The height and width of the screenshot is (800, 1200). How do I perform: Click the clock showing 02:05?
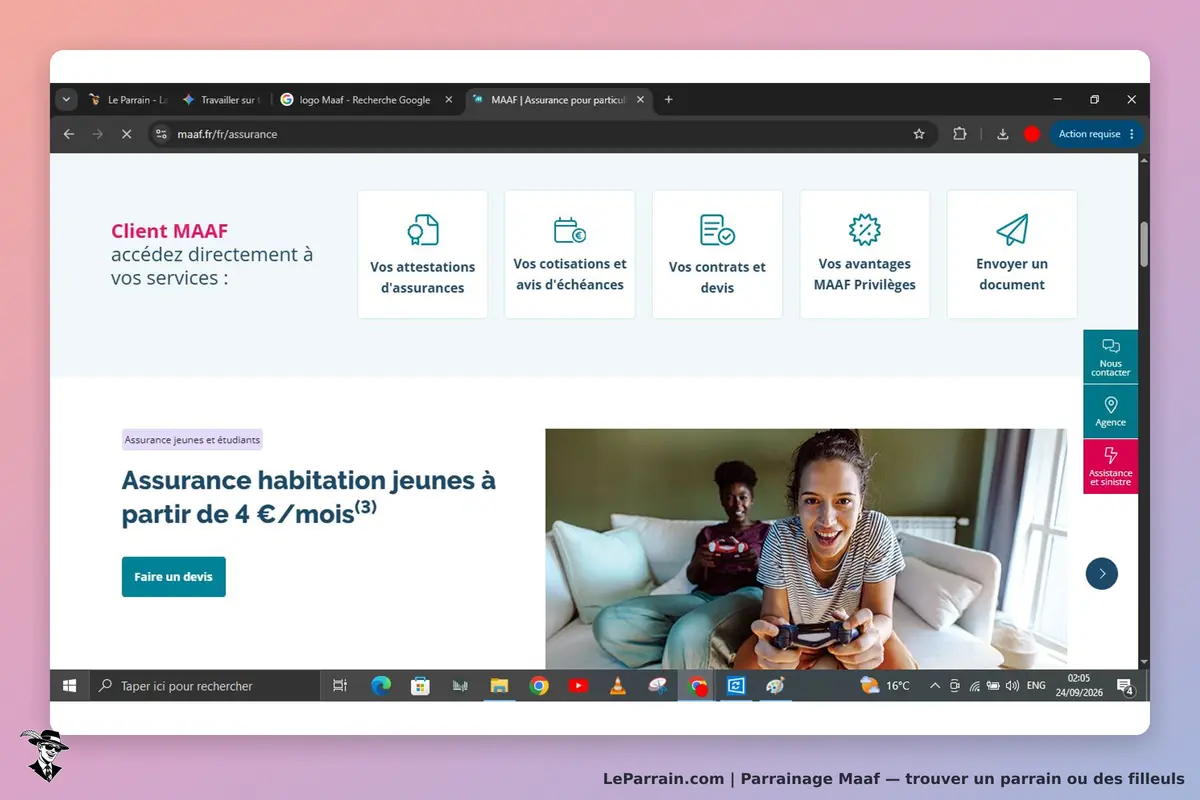[1078, 685]
